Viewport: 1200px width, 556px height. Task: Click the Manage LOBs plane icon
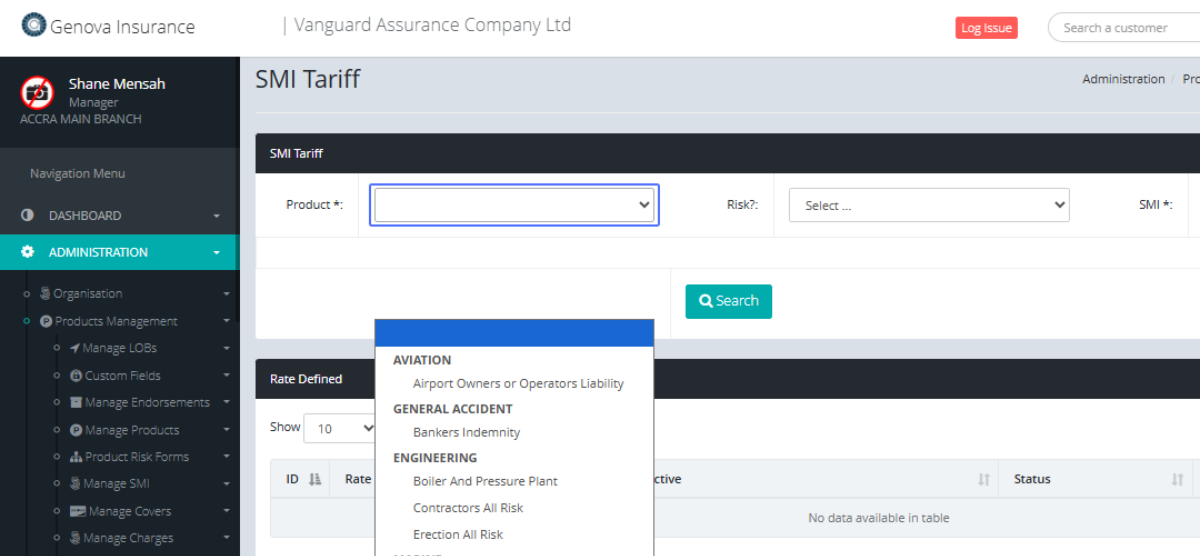pyautogui.click(x=75, y=349)
